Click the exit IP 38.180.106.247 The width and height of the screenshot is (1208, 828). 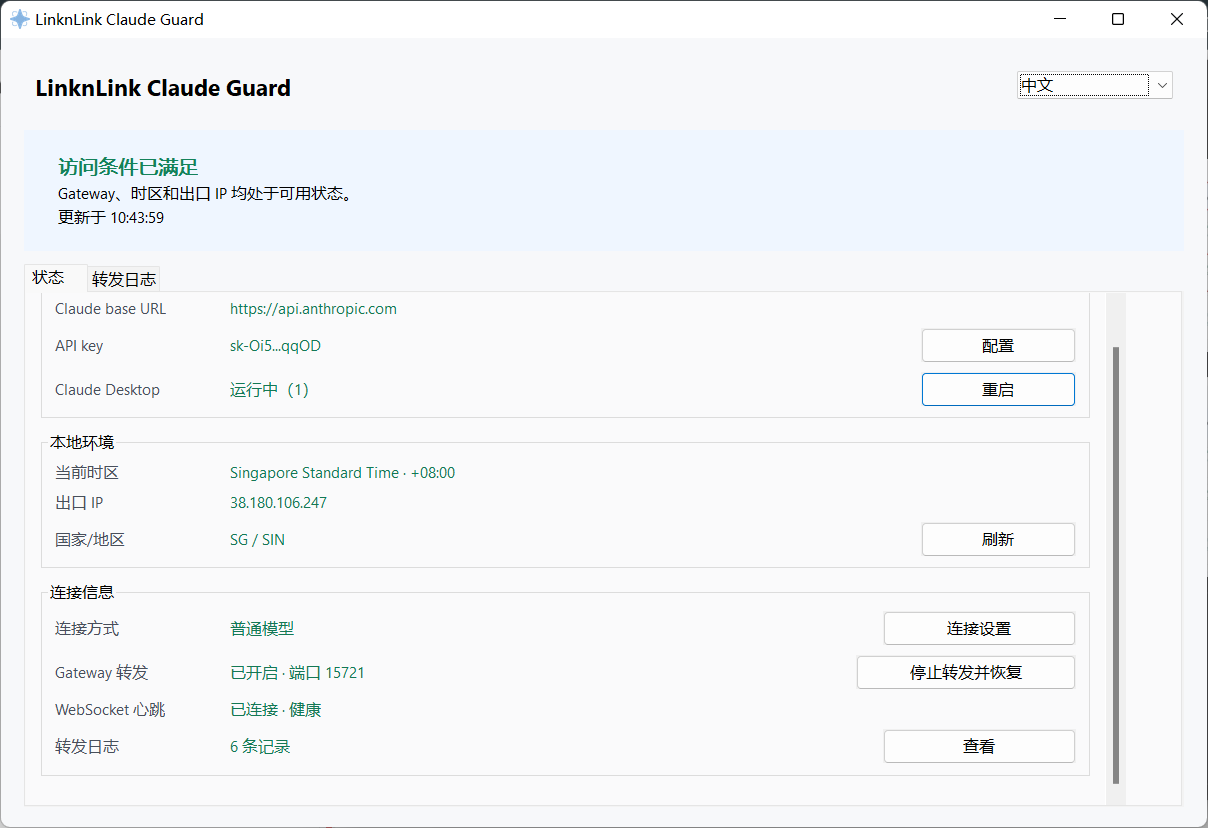coord(278,502)
